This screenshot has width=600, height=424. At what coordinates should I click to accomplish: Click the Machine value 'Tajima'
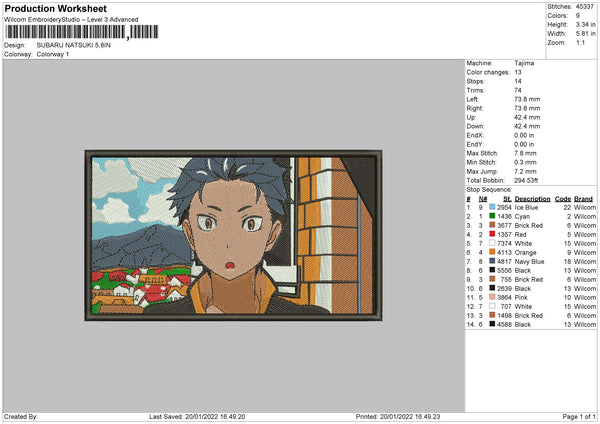[x=524, y=63]
